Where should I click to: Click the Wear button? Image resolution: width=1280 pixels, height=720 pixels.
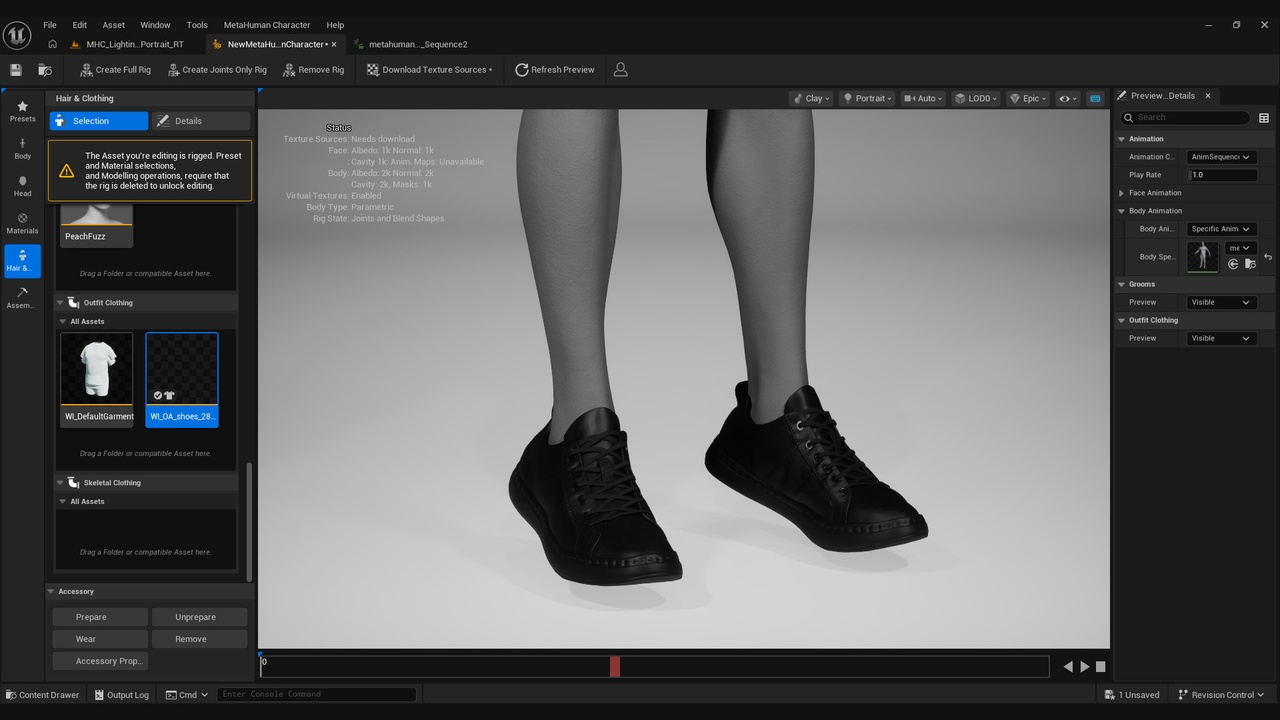point(100,639)
